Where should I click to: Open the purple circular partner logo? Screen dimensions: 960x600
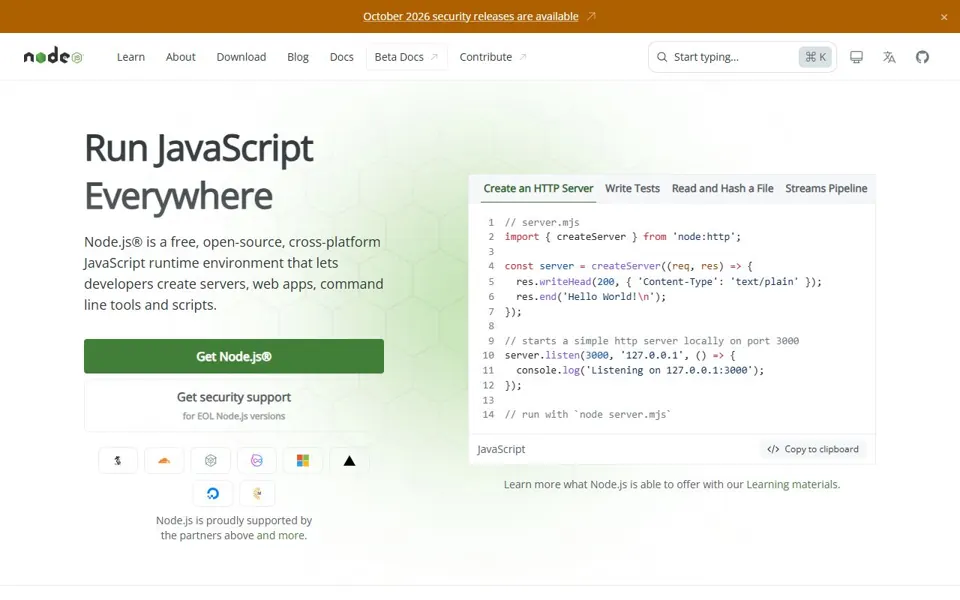[257, 460]
